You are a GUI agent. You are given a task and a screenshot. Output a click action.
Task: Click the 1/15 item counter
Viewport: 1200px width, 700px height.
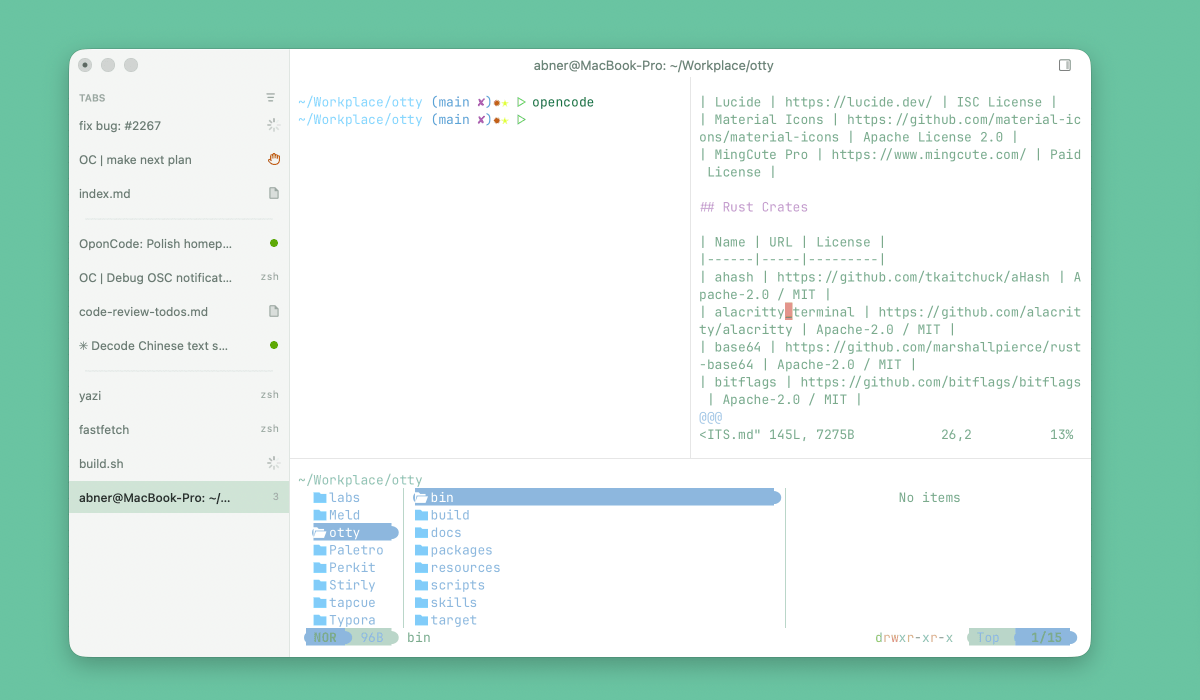[1046, 637]
